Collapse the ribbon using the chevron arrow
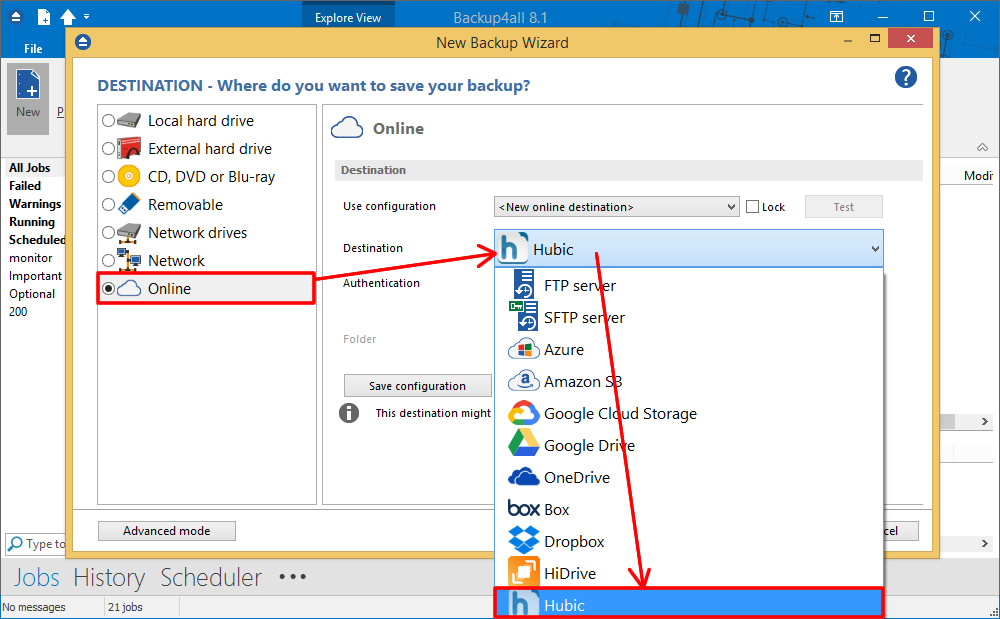 pos(982,148)
